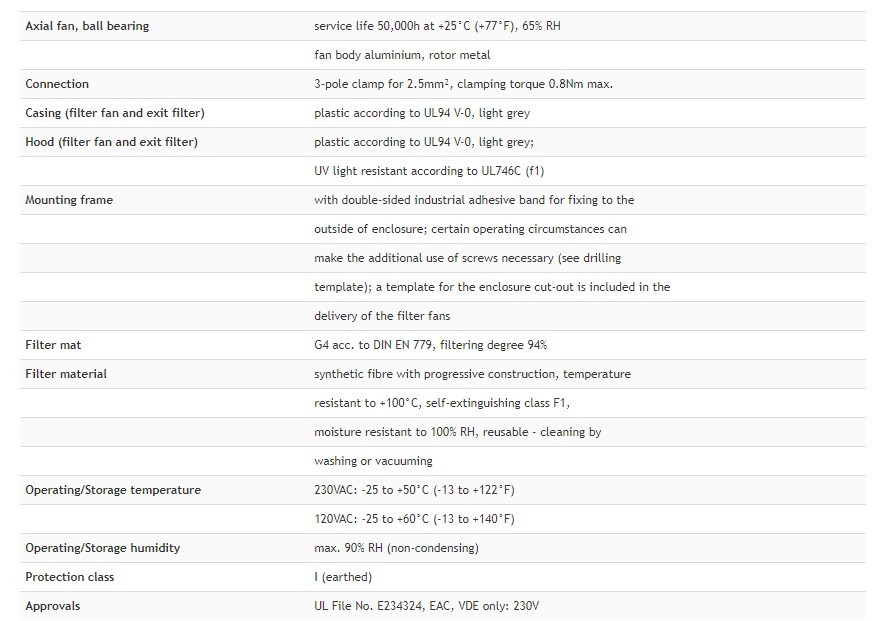
Task: Click 'Operating/Storage humidity' label
Action: [102, 548]
